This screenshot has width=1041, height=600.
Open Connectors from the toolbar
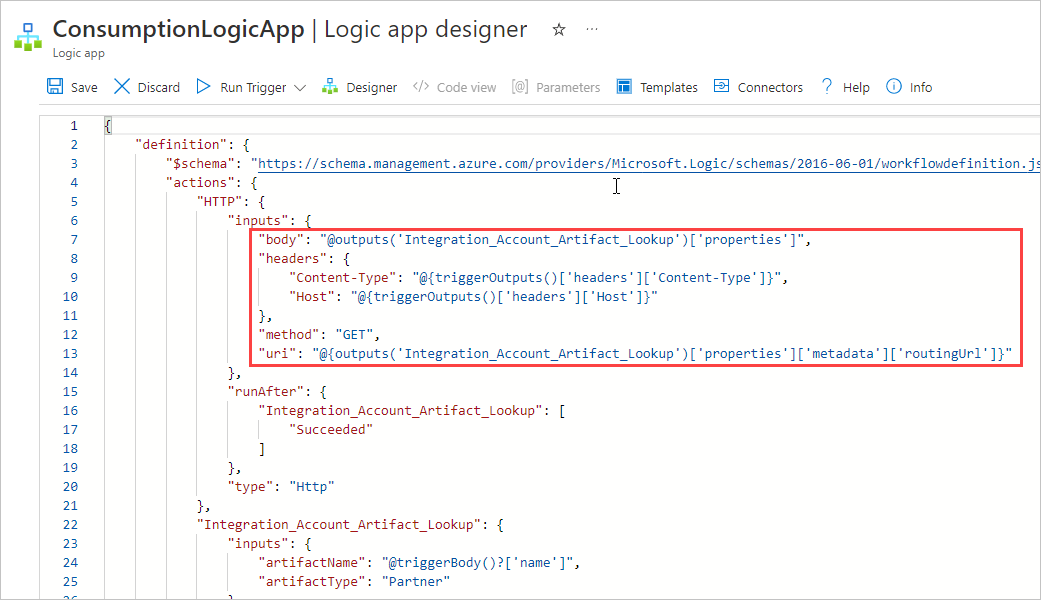770,88
